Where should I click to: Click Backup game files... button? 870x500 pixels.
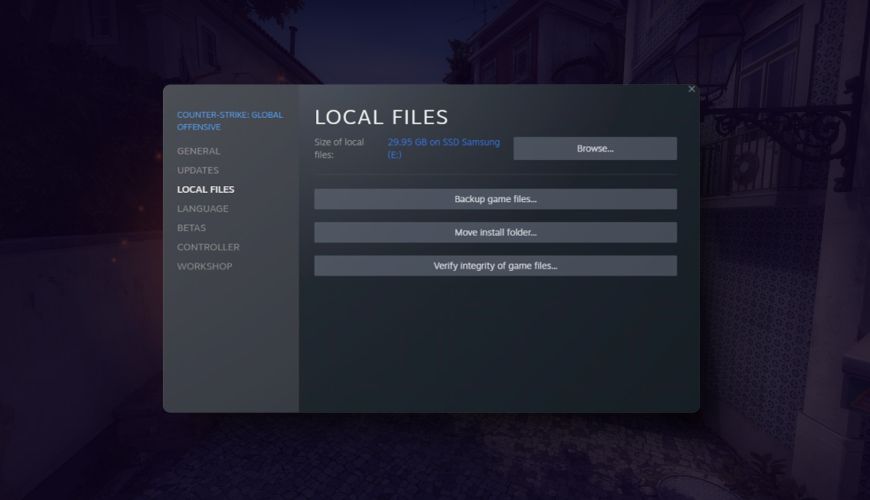(495, 199)
